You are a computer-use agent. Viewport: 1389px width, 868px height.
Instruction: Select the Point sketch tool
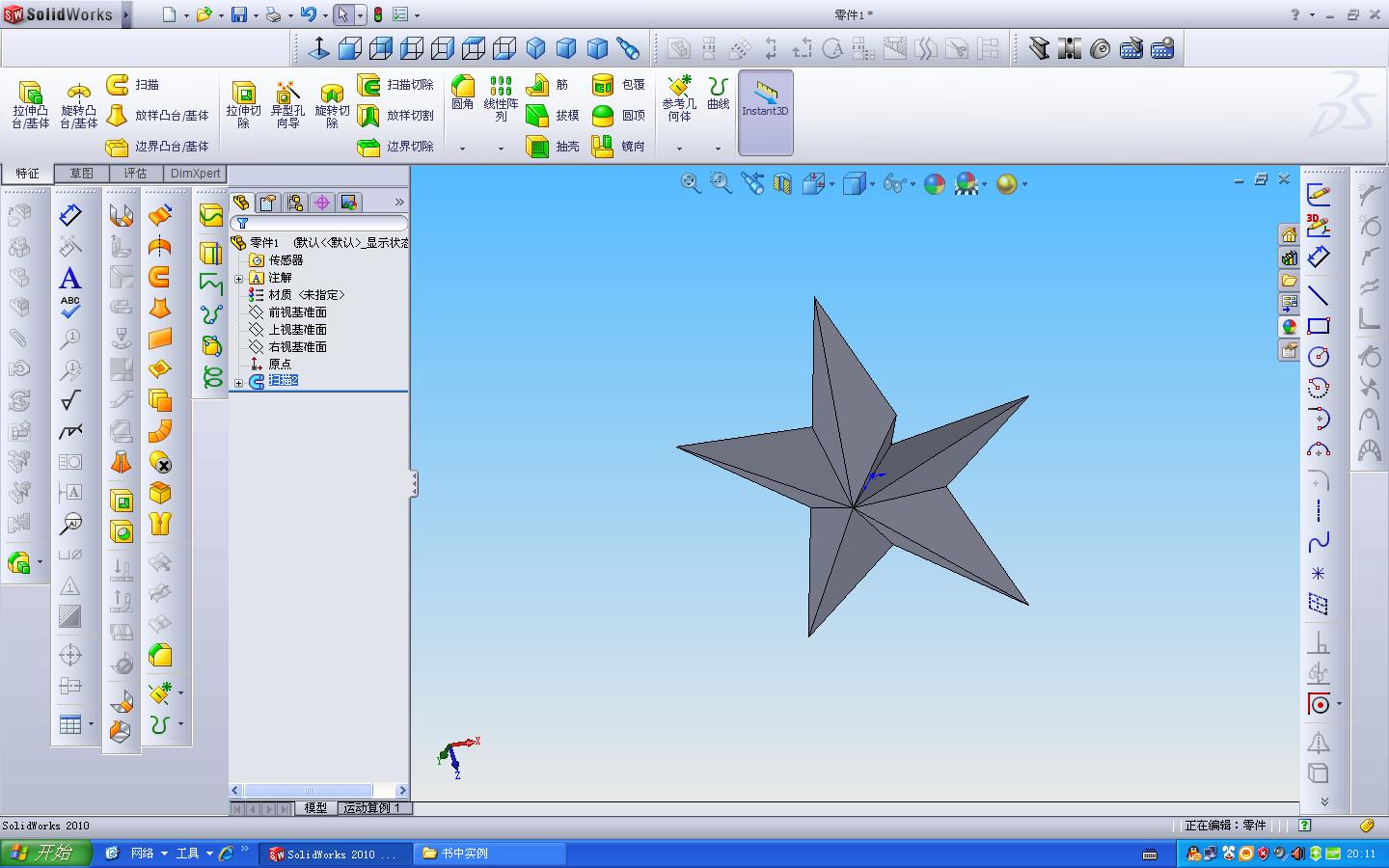[x=1319, y=573]
